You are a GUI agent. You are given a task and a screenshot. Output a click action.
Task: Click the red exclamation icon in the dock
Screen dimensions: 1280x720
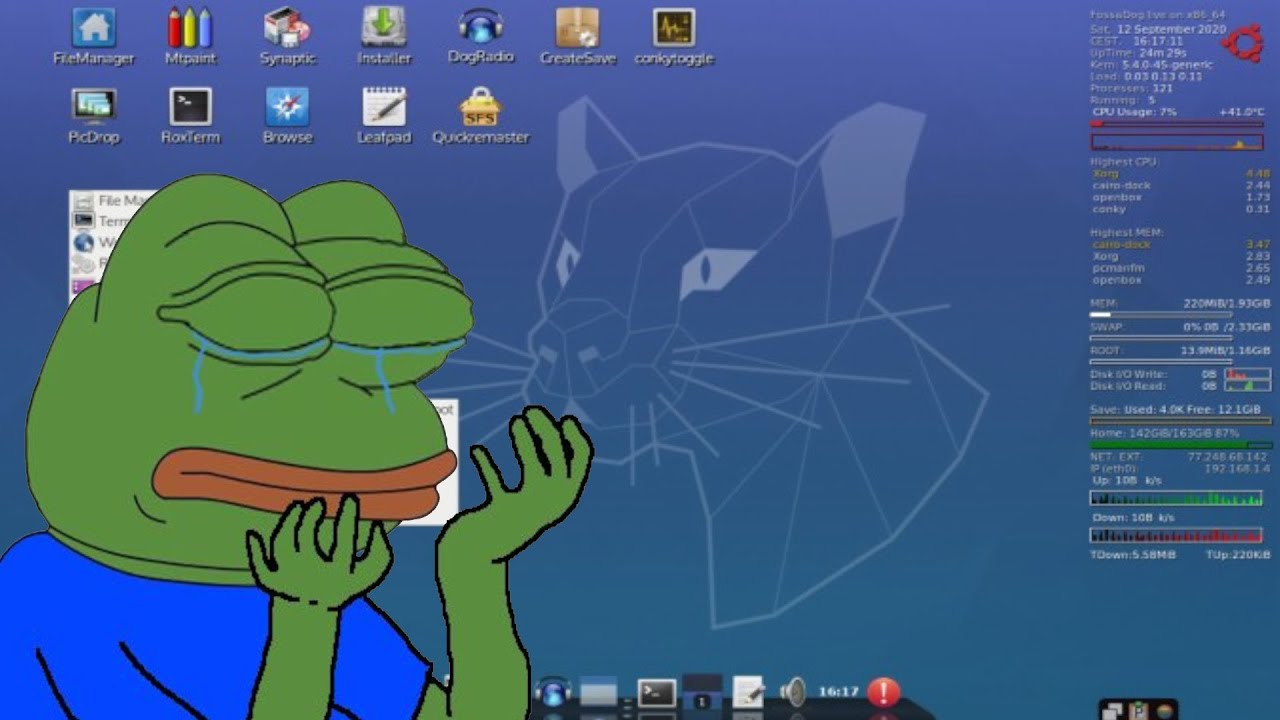(x=884, y=692)
